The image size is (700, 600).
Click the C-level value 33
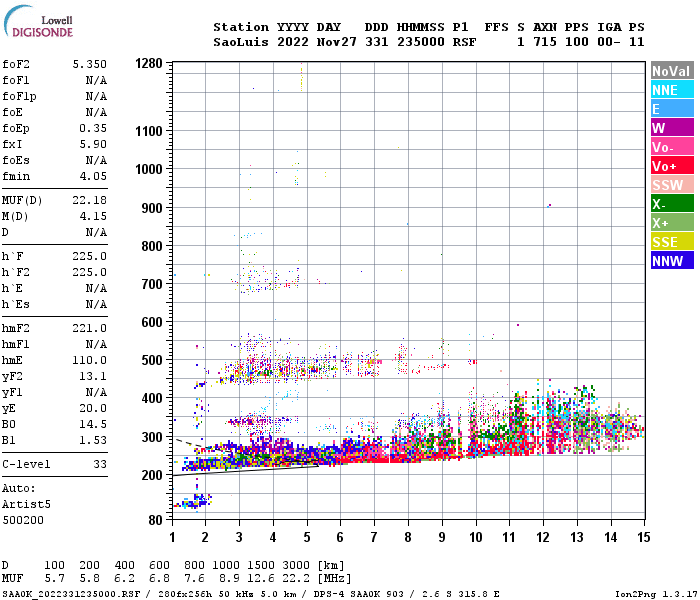tap(100, 464)
